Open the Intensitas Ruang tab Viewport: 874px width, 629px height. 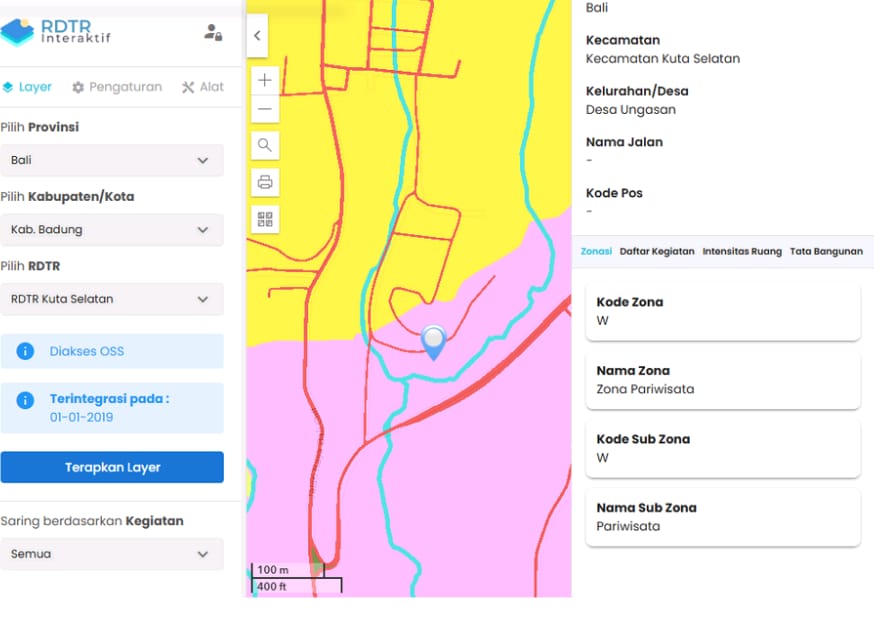[742, 251]
